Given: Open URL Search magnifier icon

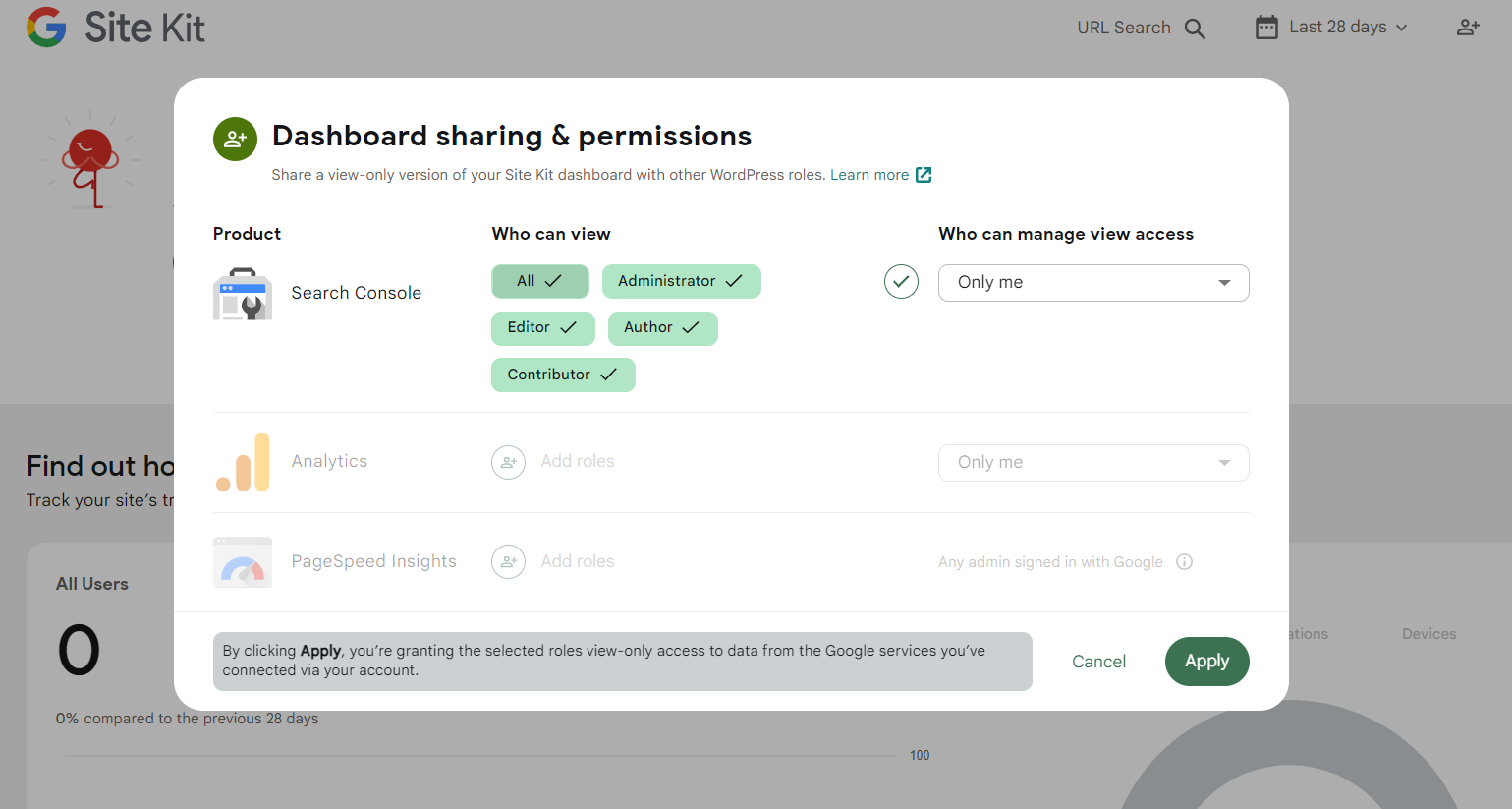Looking at the screenshot, I should tap(1195, 29).
